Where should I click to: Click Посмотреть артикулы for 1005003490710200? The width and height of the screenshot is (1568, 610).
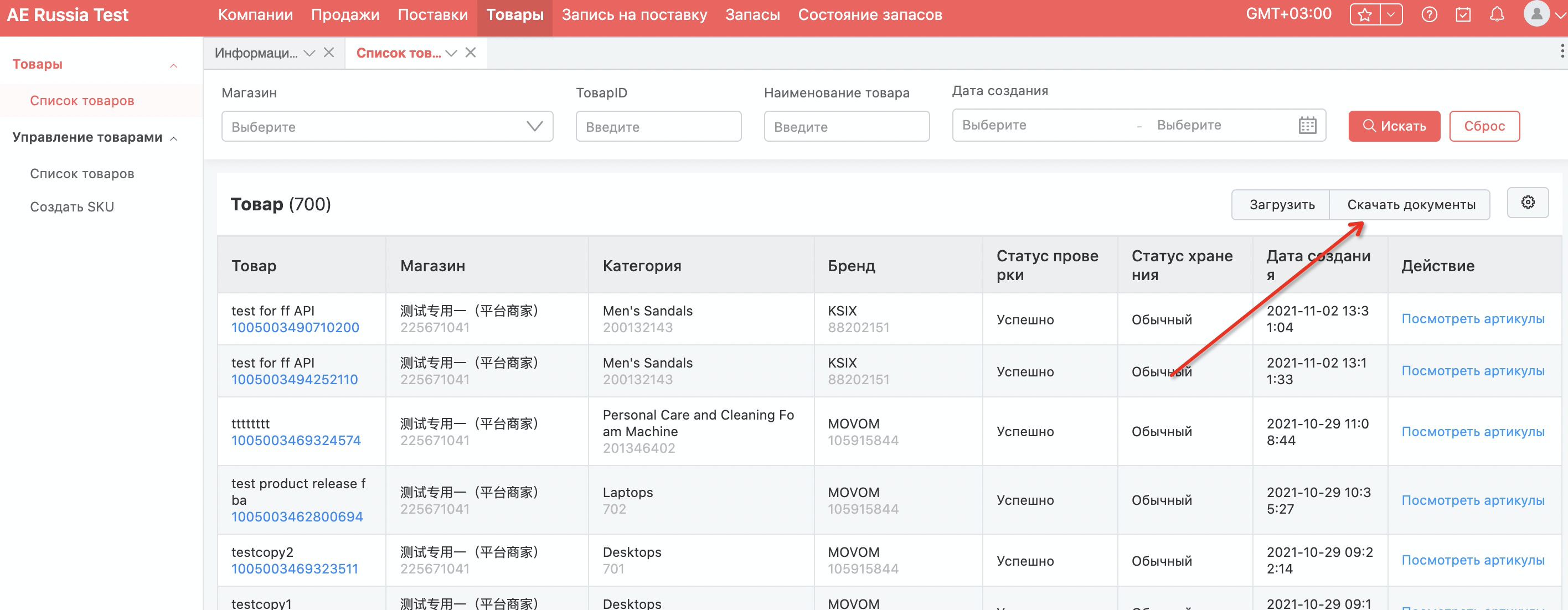(x=1472, y=319)
